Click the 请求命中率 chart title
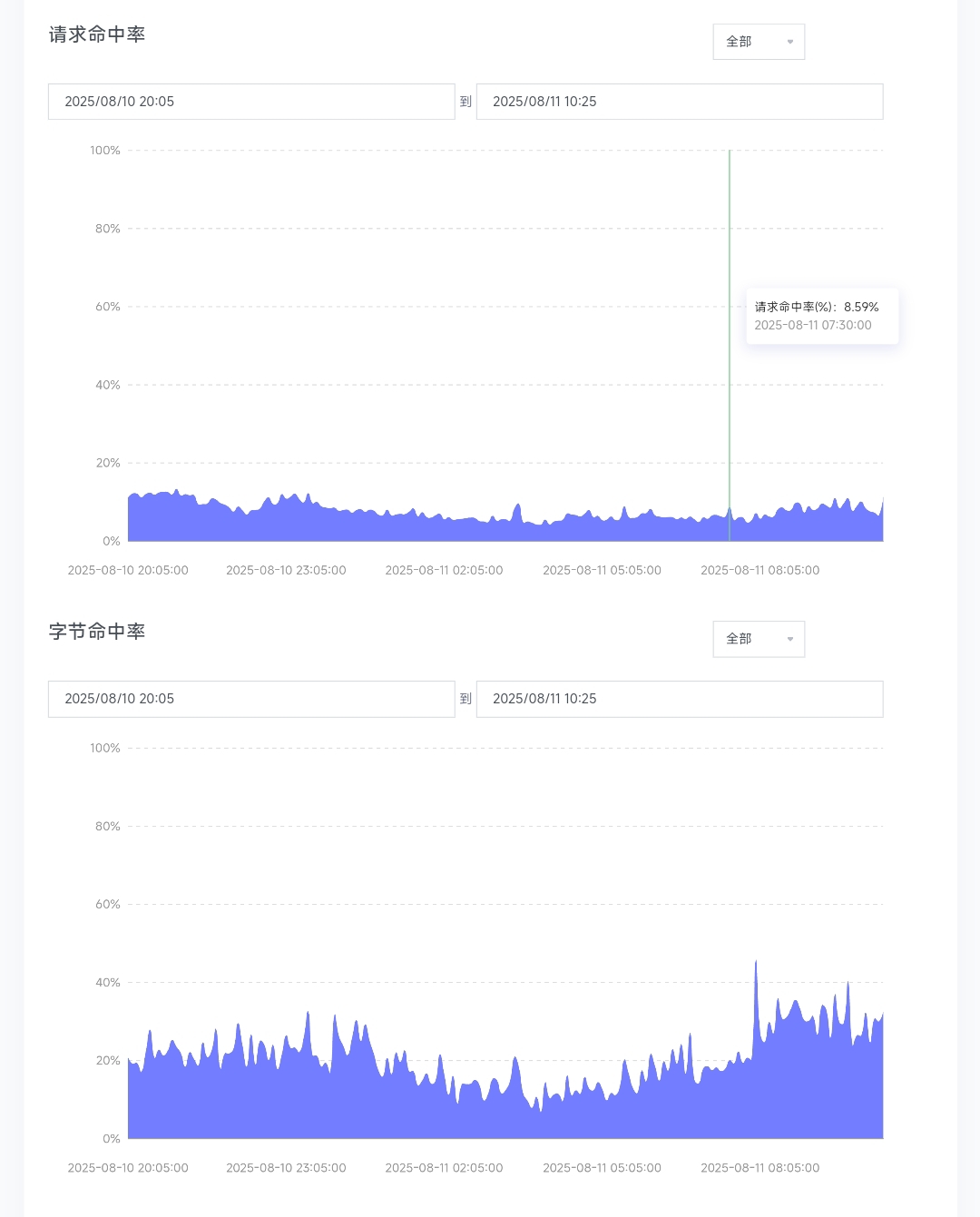 tap(97, 34)
